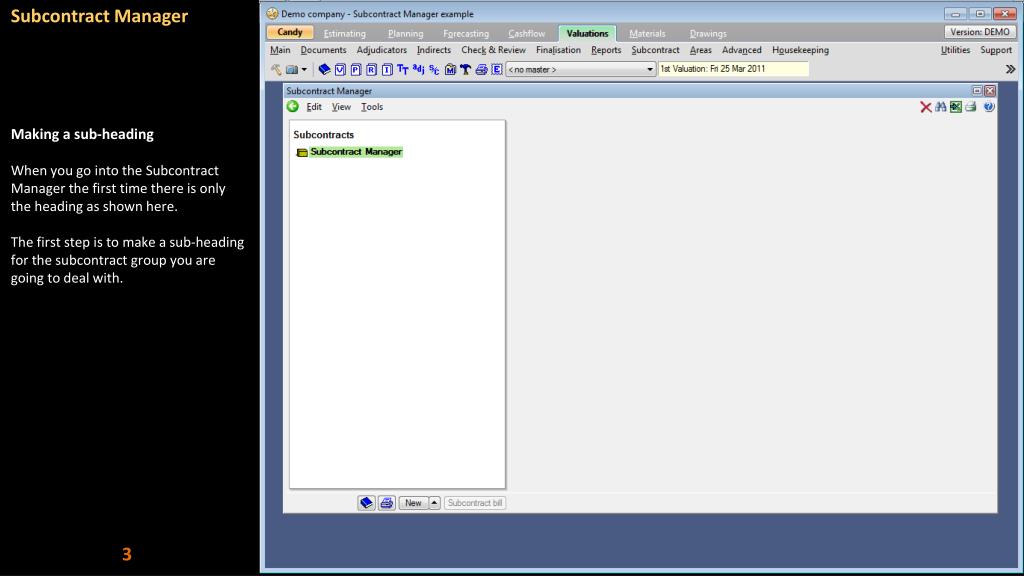Viewport: 1024px width, 576px height.
Task: Open the Indirects menu
Action: (x=434, y=50)
